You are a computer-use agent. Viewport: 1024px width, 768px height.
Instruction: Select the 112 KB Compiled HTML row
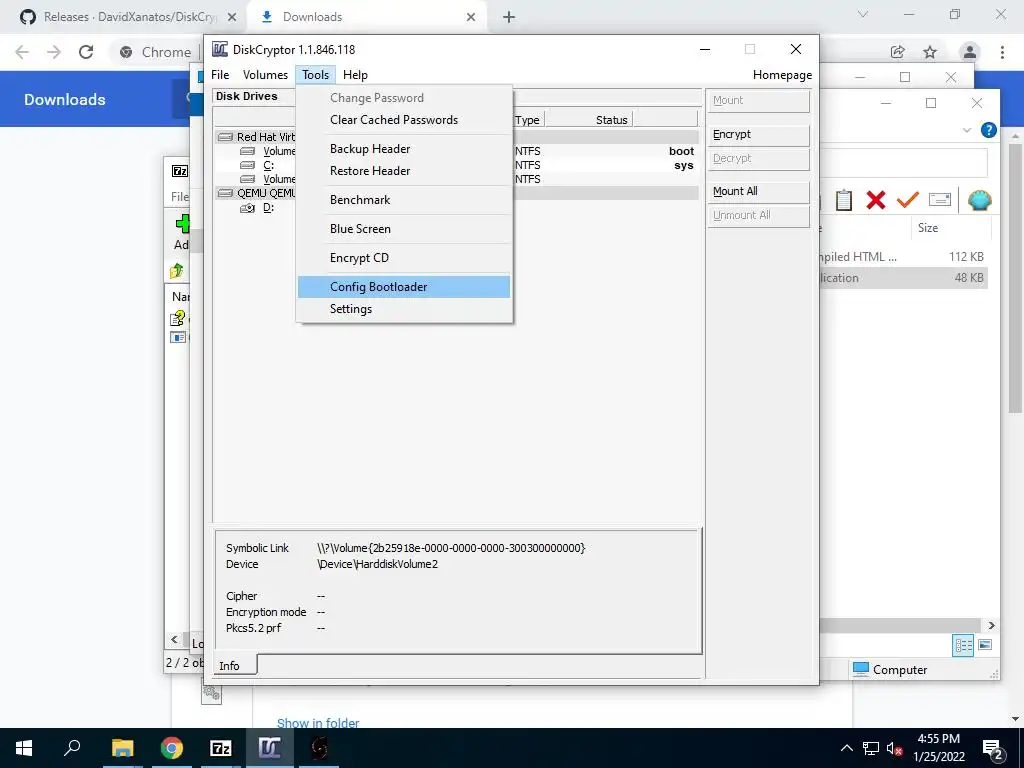click(903, 257)
